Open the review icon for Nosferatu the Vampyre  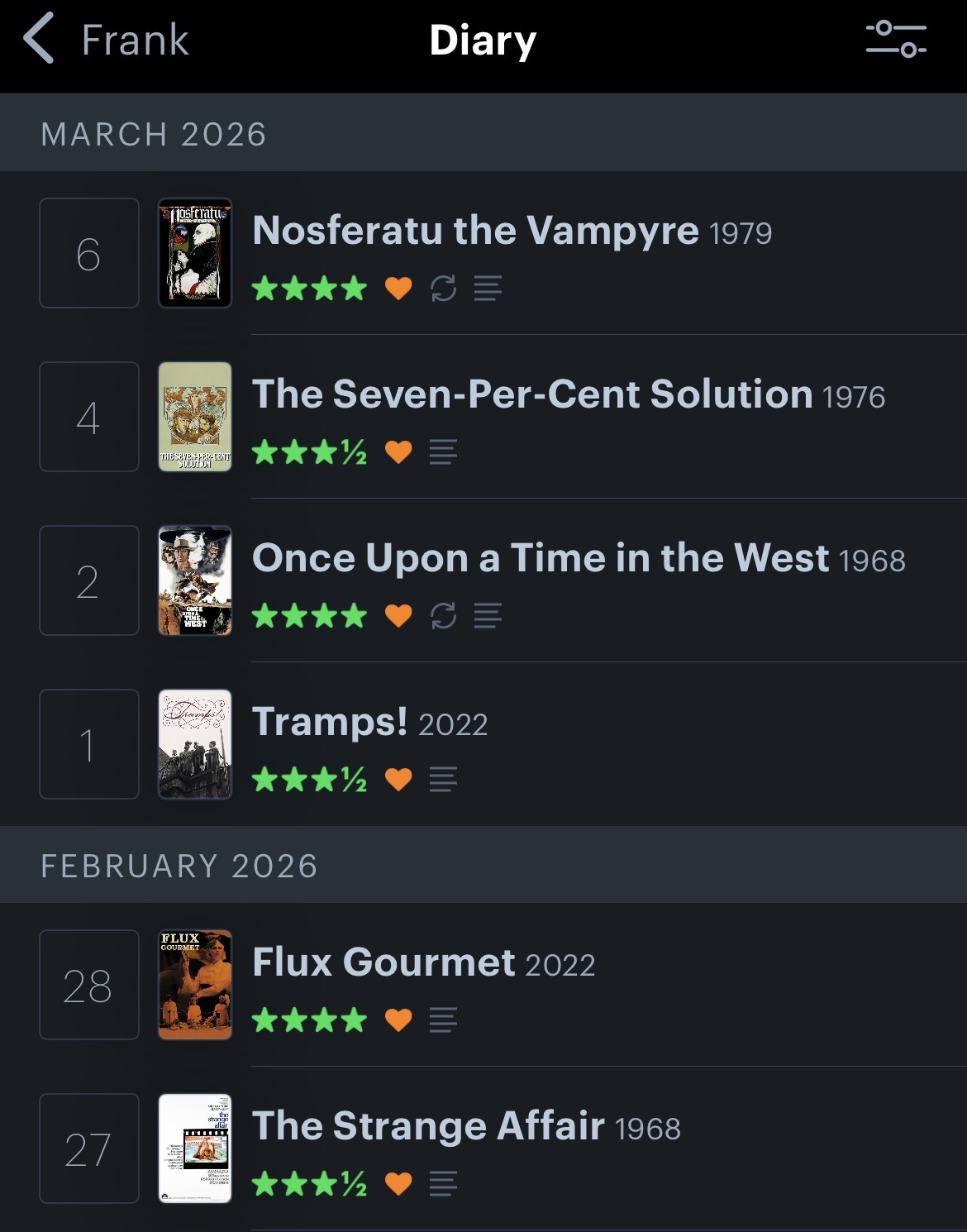click(x=488, y=289)
